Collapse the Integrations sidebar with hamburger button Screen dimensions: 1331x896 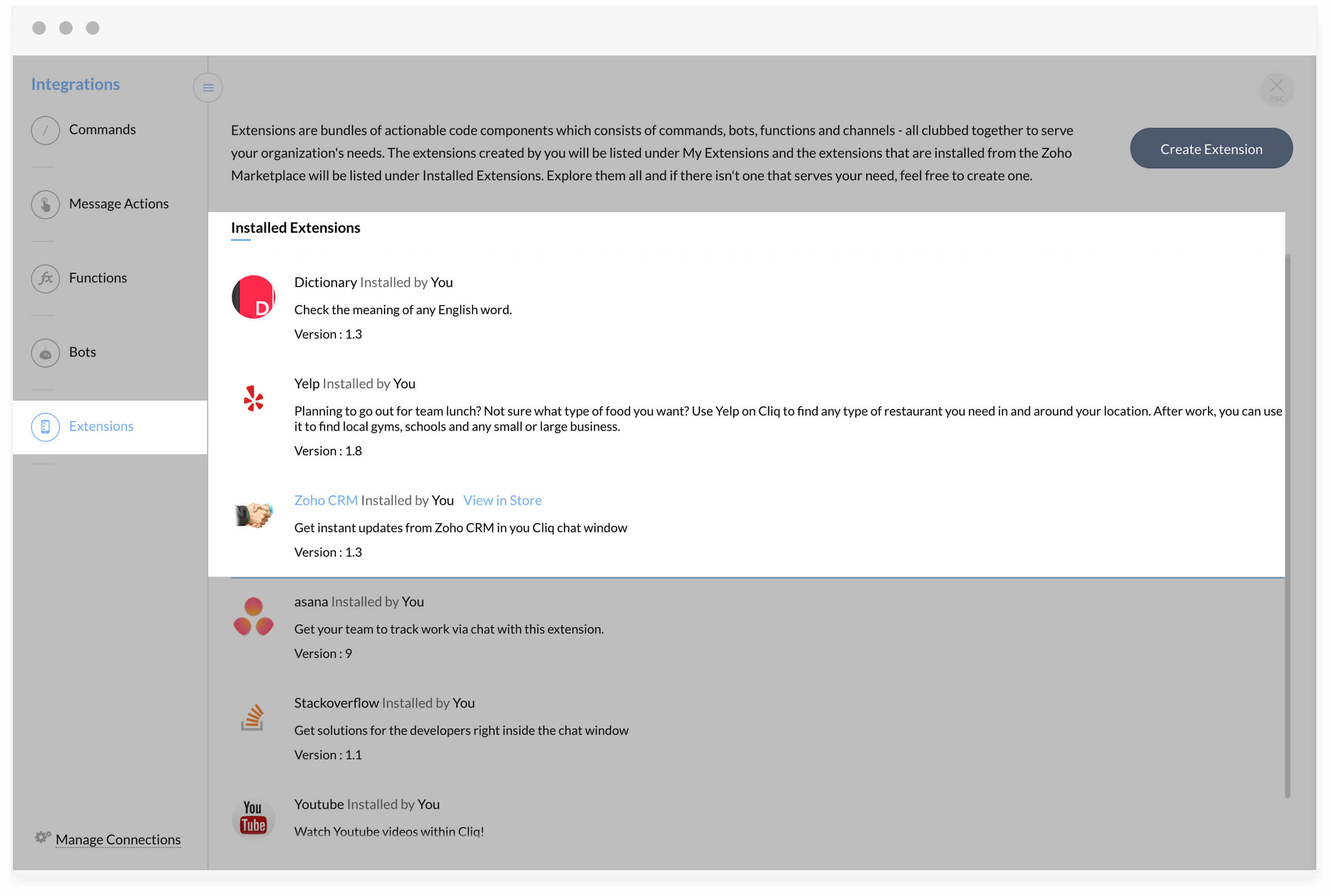(208, 88)
